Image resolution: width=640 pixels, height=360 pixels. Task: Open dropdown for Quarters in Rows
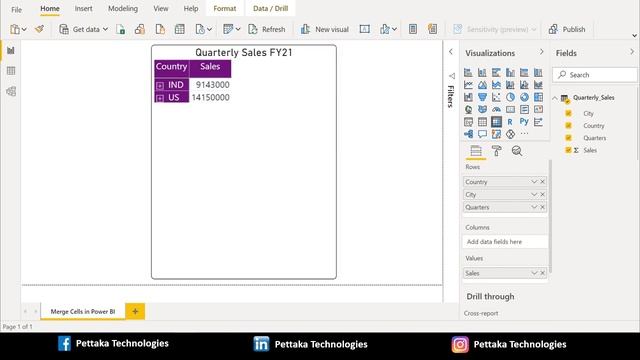point(533,207)
